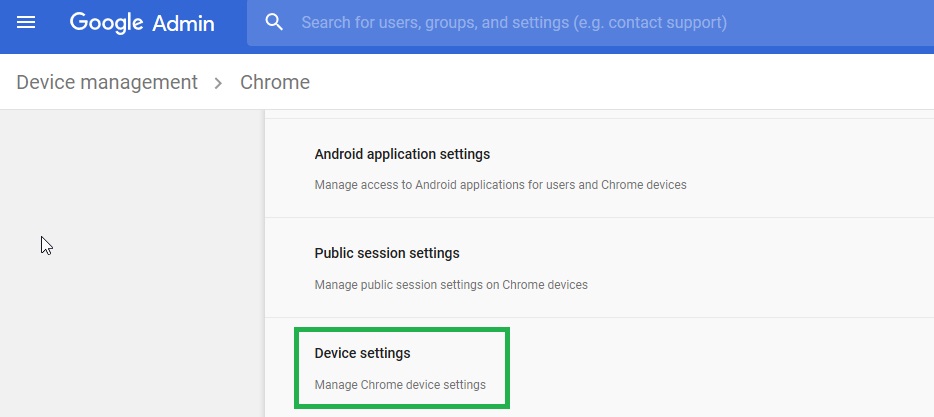The height and width of the screenshot is (417, 934).
Task: Click the blue header area between menu and logo
Action: tap(52, 23)
